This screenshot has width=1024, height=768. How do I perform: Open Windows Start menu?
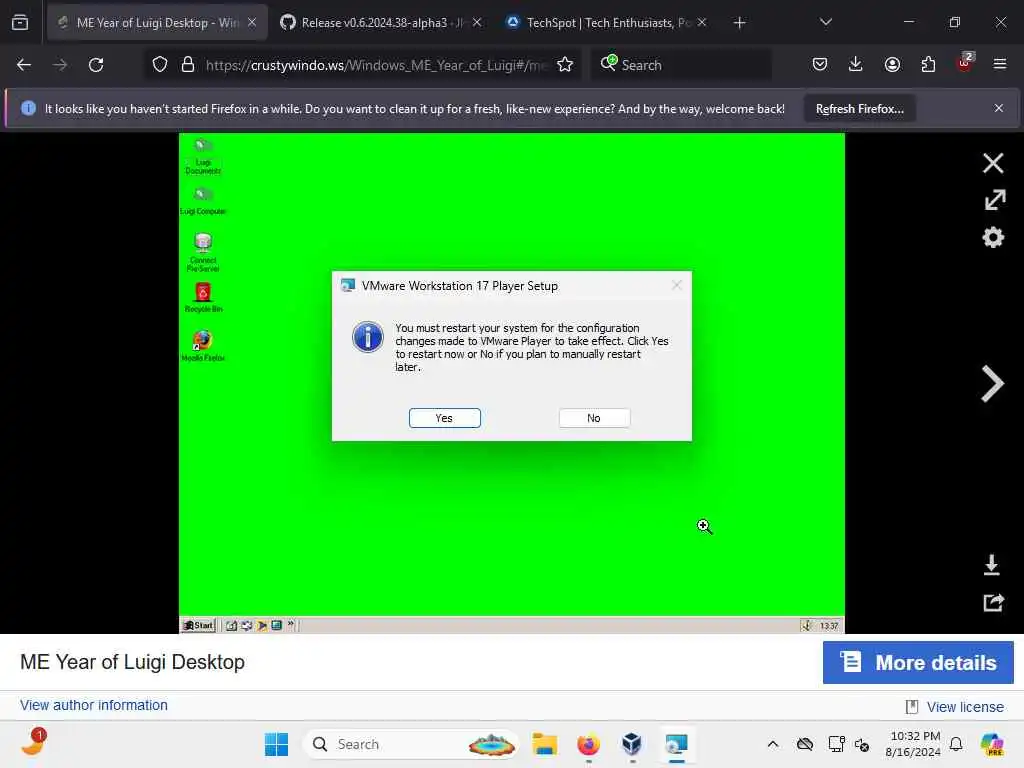(276, 744)
